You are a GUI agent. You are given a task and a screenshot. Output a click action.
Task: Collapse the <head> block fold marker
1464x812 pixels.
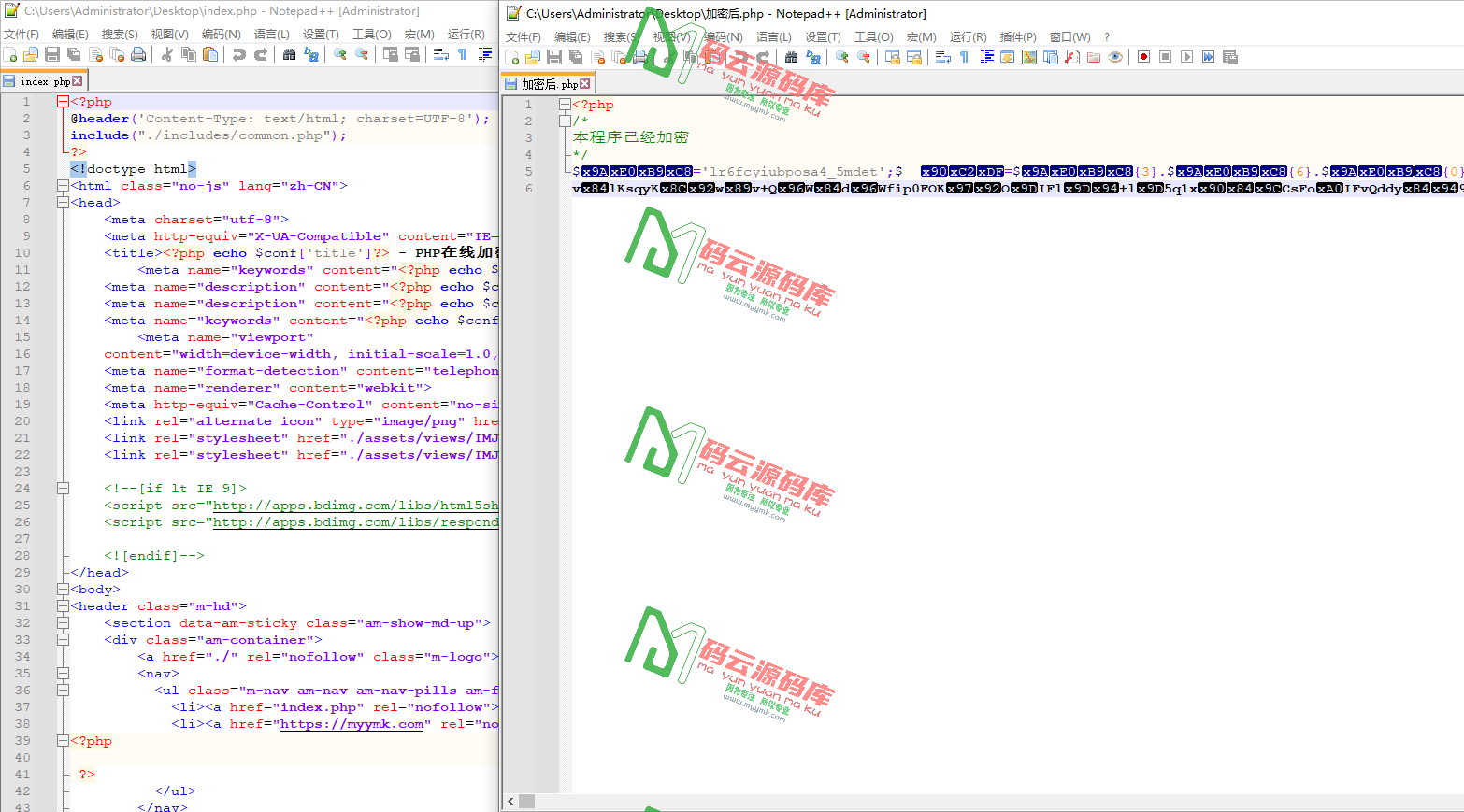[63, 203]
